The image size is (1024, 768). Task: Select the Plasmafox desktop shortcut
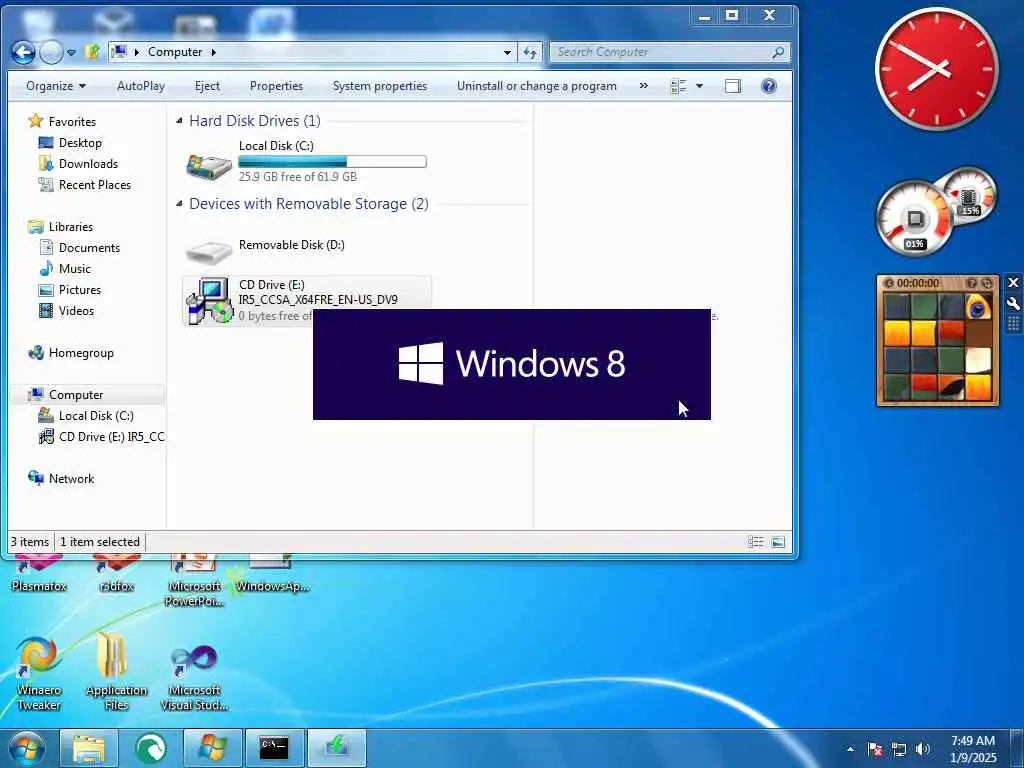39,573
